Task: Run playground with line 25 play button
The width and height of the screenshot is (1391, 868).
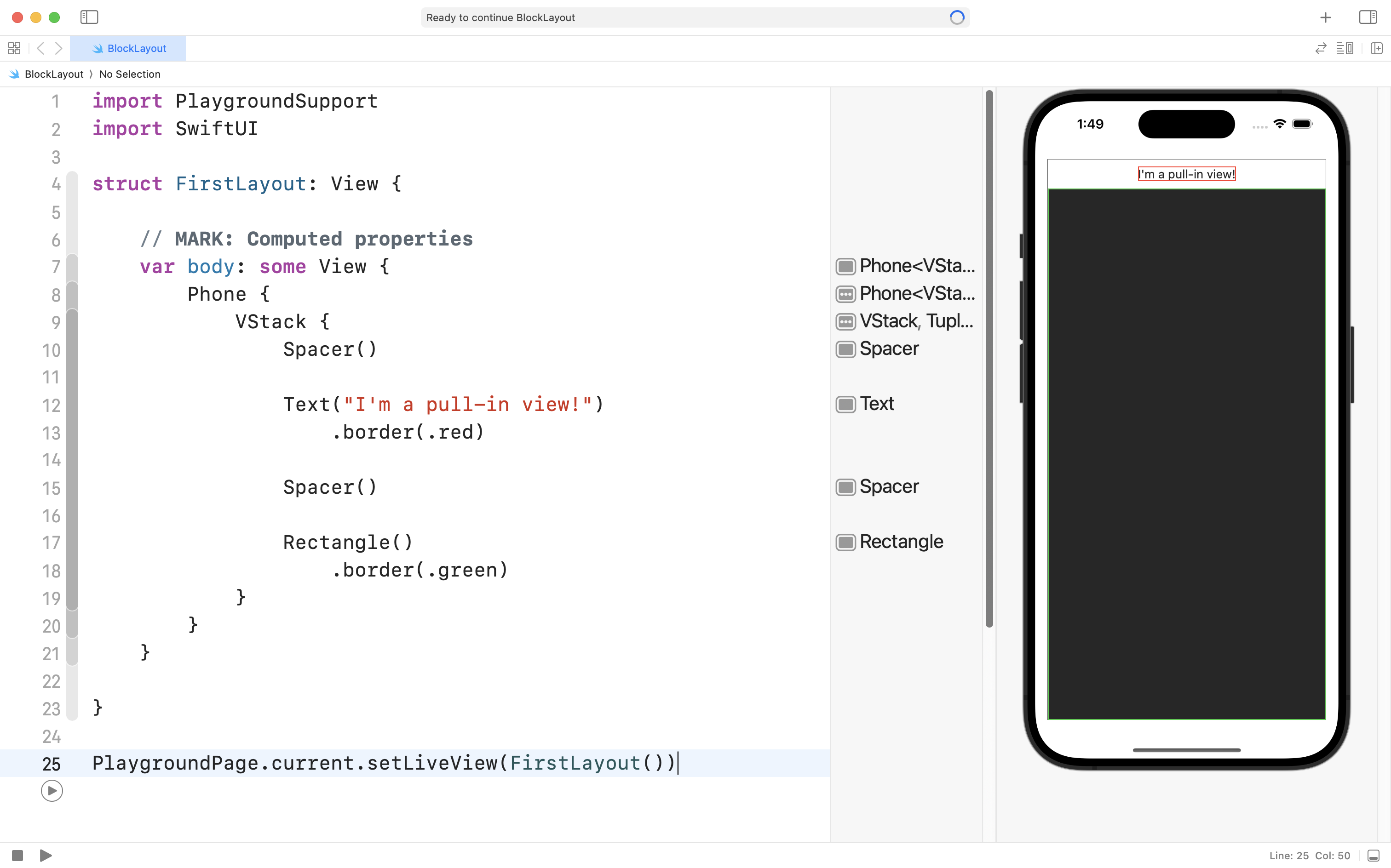Action: [52, 791]
